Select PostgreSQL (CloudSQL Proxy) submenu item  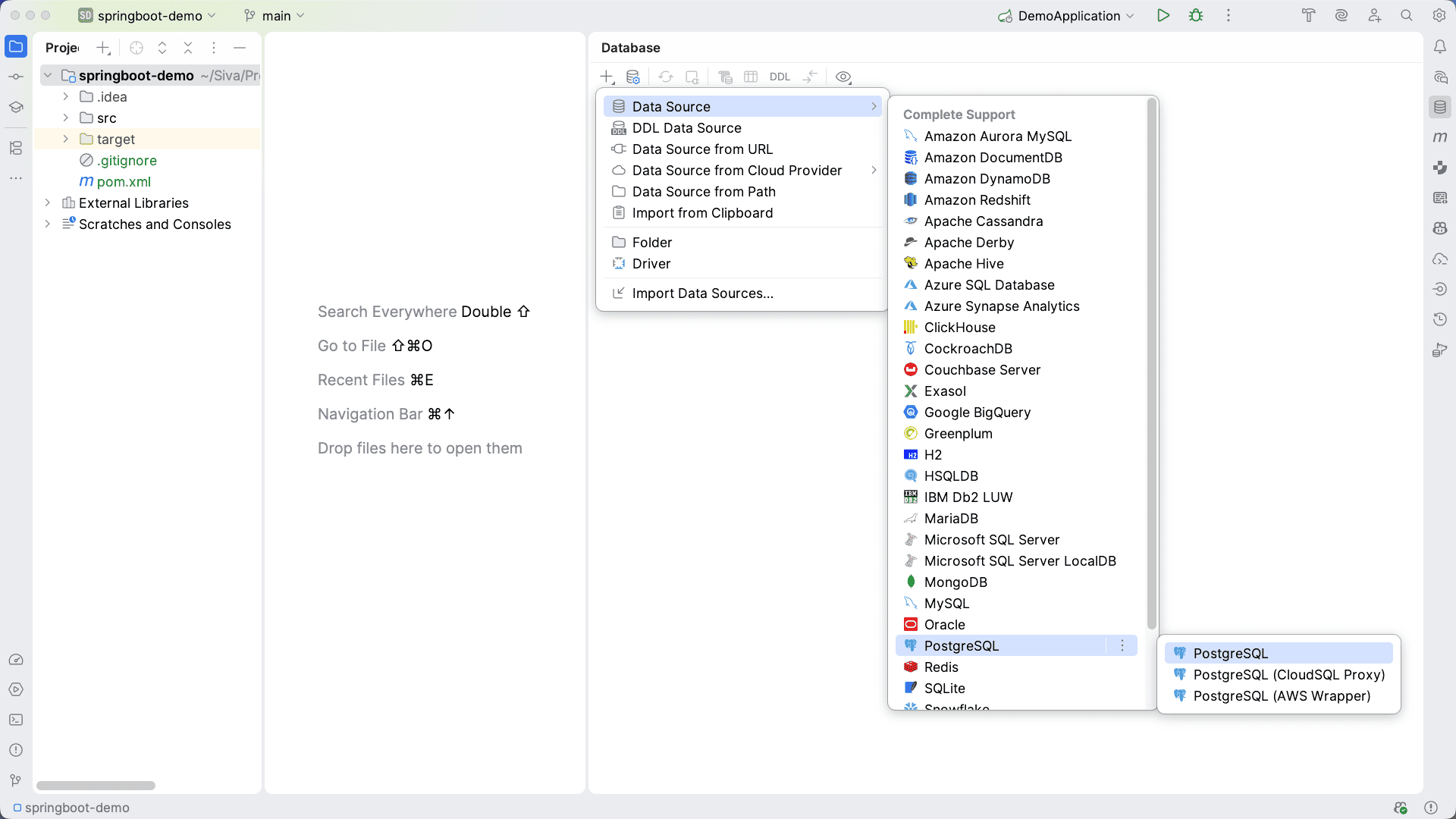1288,674
